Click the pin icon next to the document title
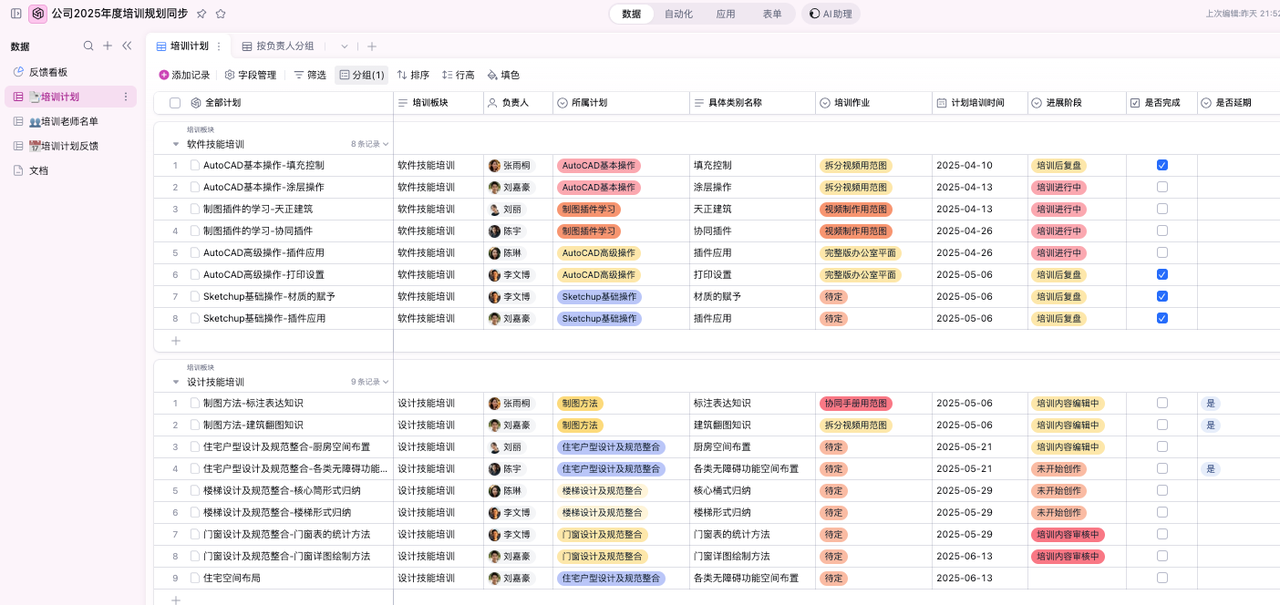Image resolution: width=1280 pixels, height=605 pixels. pyautogui.click(x=201, y=14)
